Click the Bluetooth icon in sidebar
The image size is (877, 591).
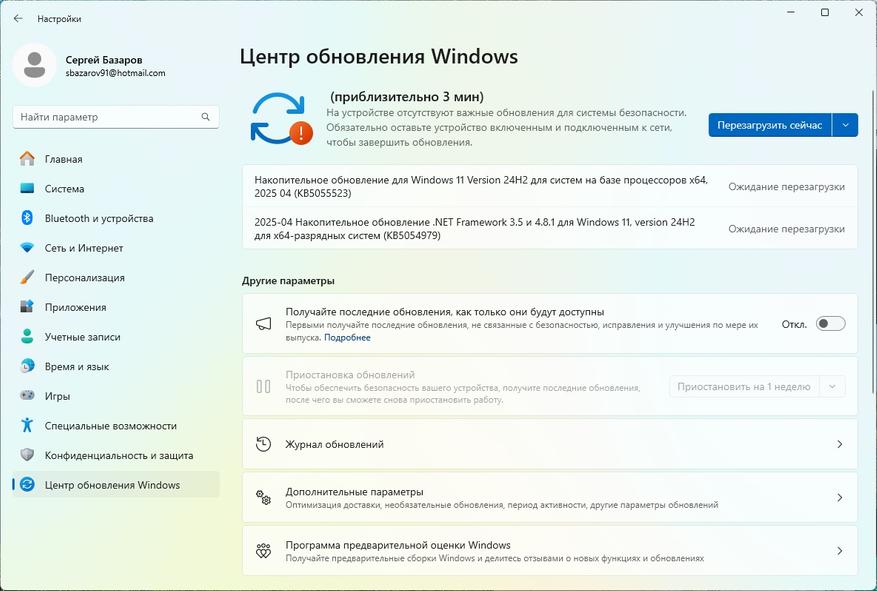click(x=27, y=218)
